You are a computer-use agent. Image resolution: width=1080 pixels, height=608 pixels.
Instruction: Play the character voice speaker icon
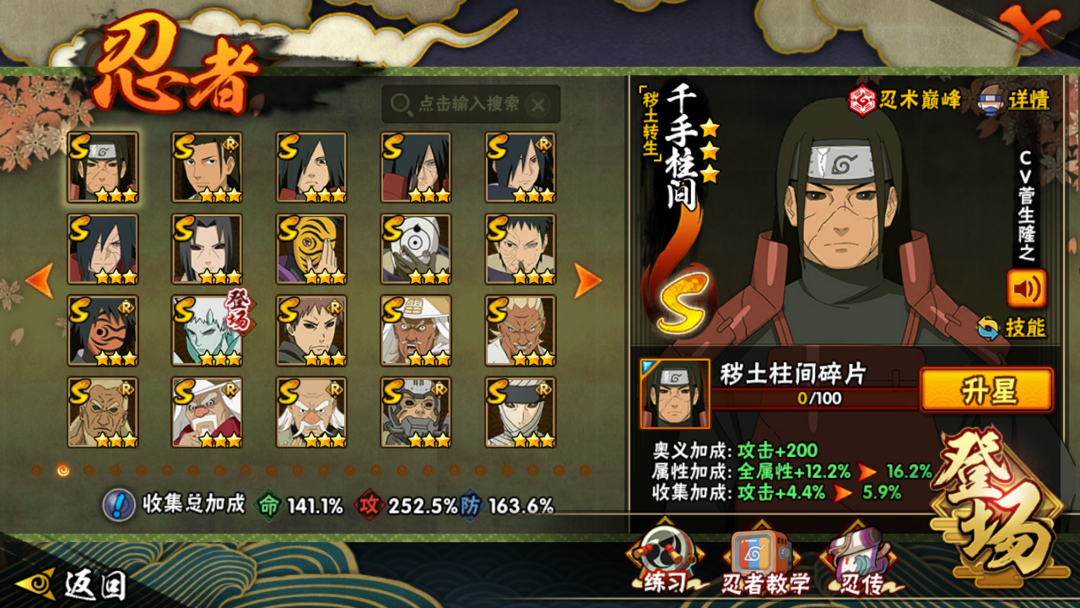1026,288
